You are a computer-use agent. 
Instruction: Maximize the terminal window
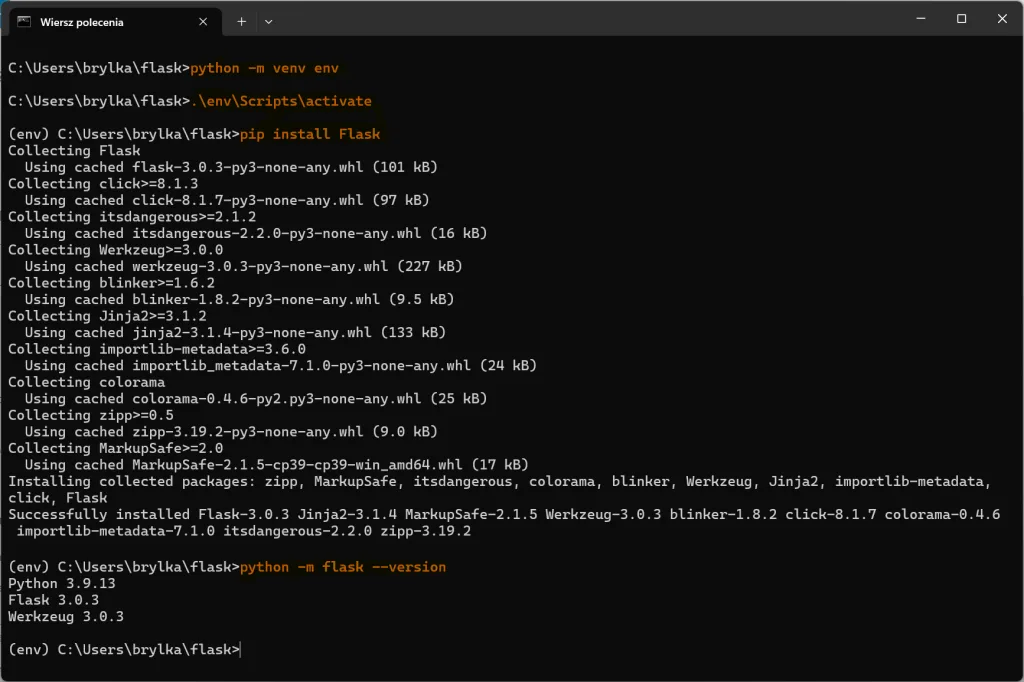[x=961, y=19]
